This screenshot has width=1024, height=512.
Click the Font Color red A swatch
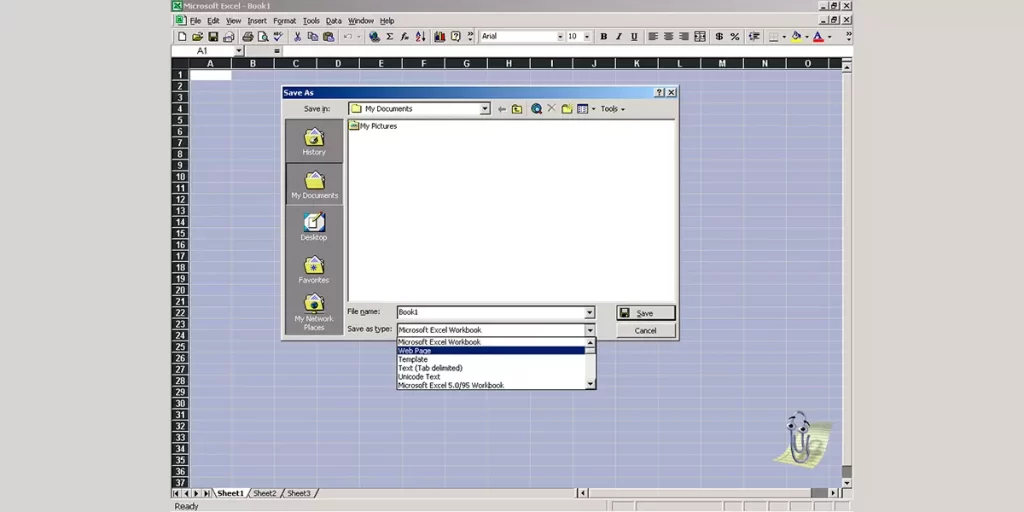(818, 37)
